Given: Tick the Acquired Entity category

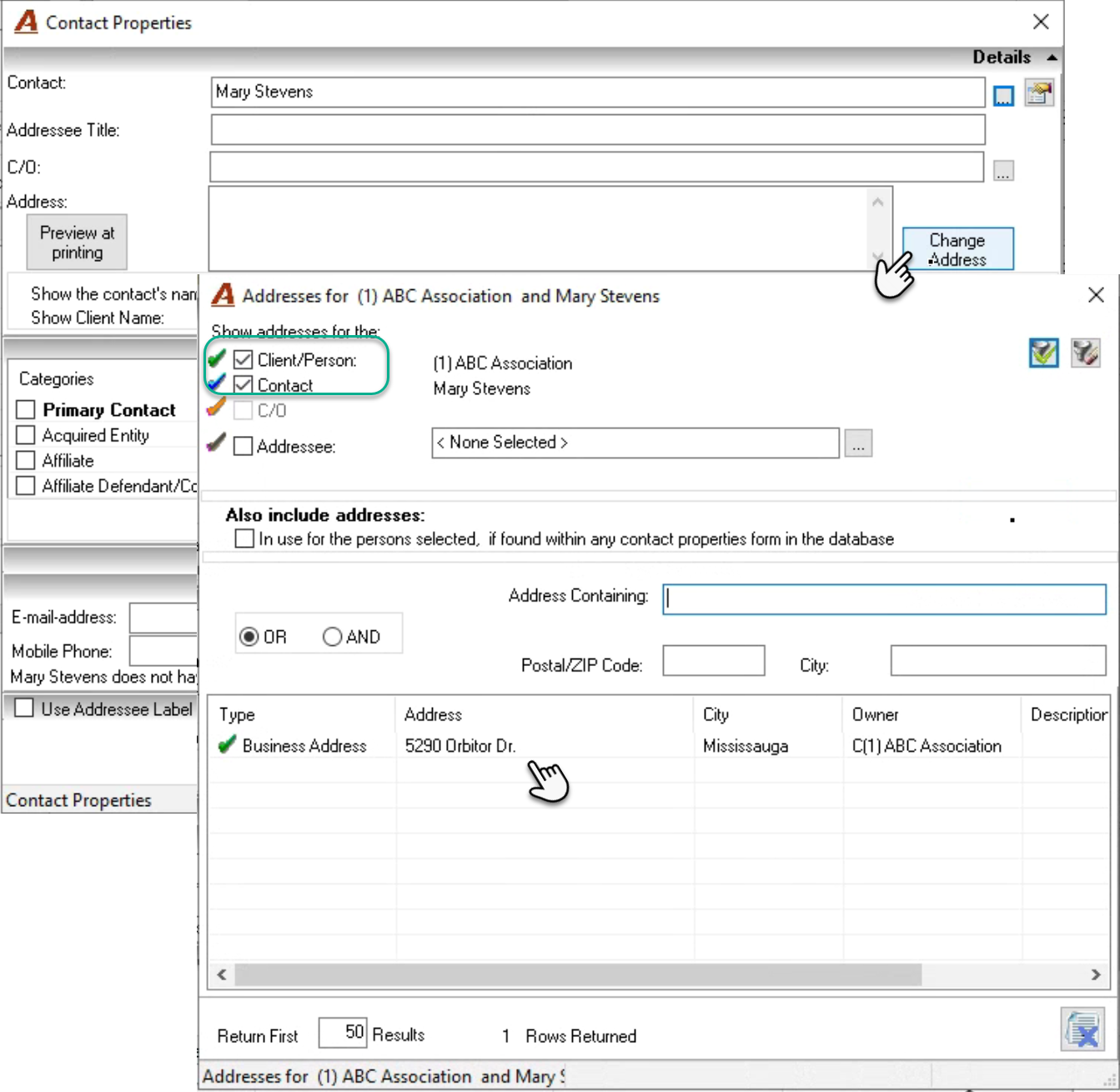Looking at the screenshot, I should tap(26, 435).
